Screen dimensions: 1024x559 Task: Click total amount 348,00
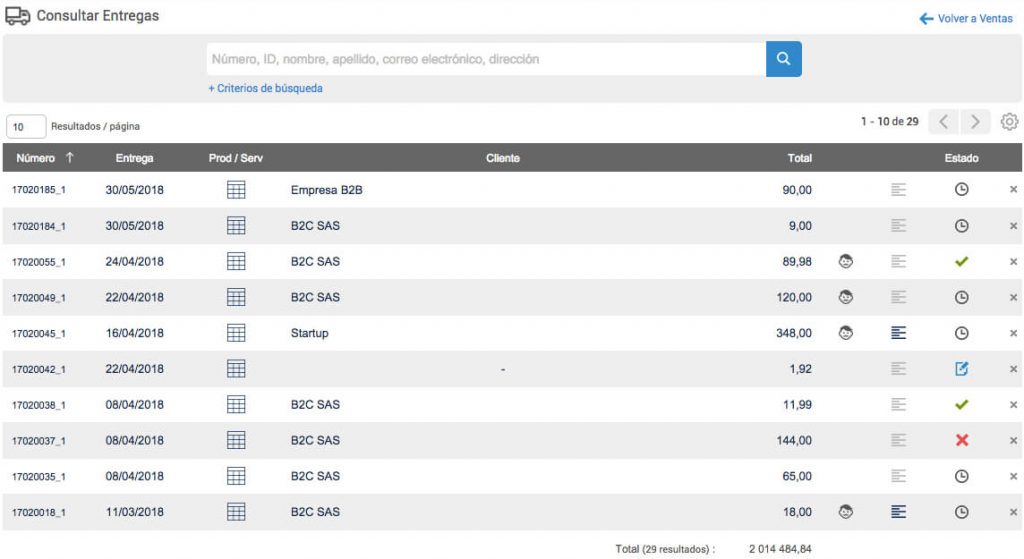(793, 333)
